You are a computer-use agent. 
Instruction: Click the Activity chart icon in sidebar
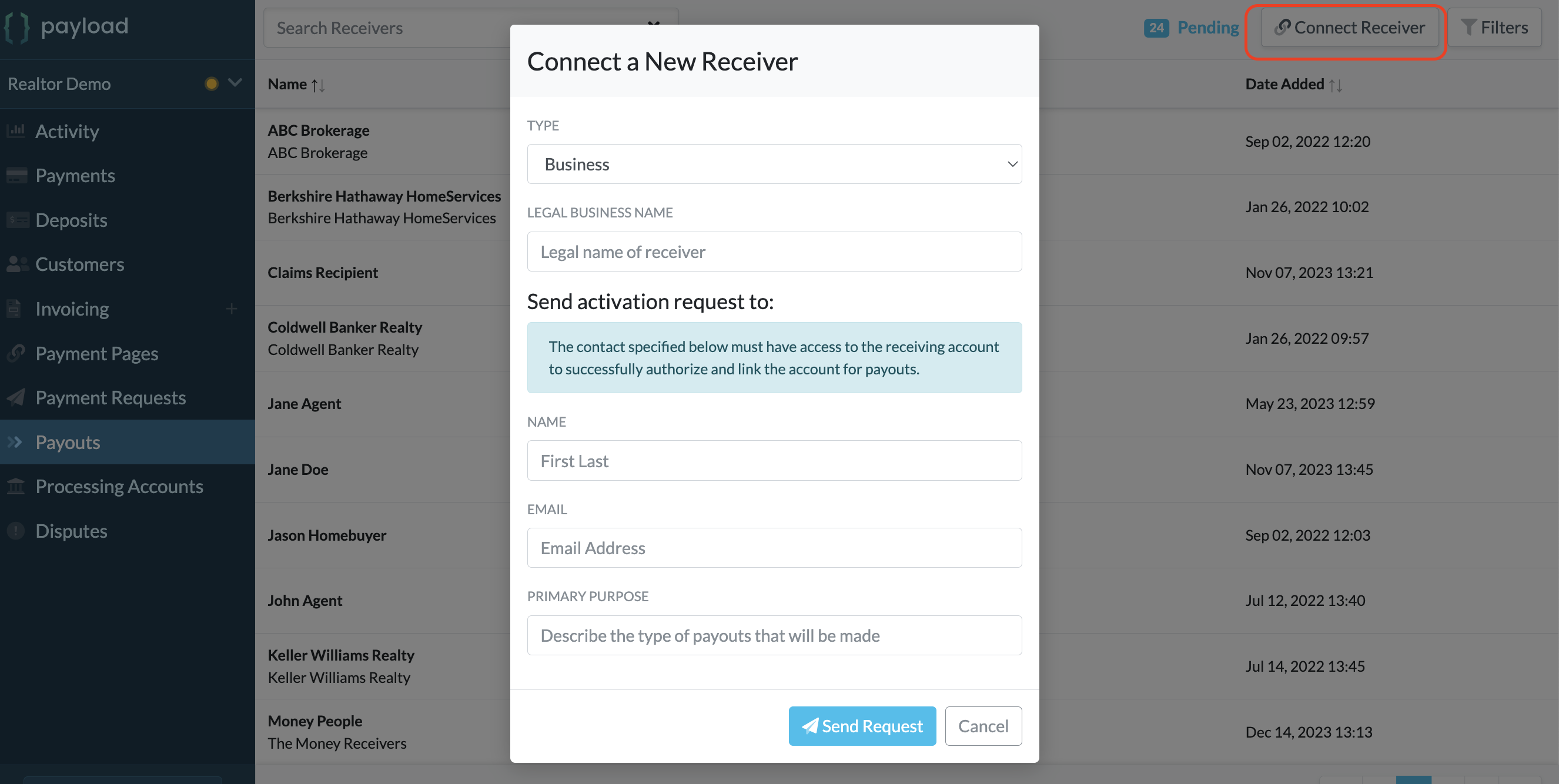click(16, 130)
